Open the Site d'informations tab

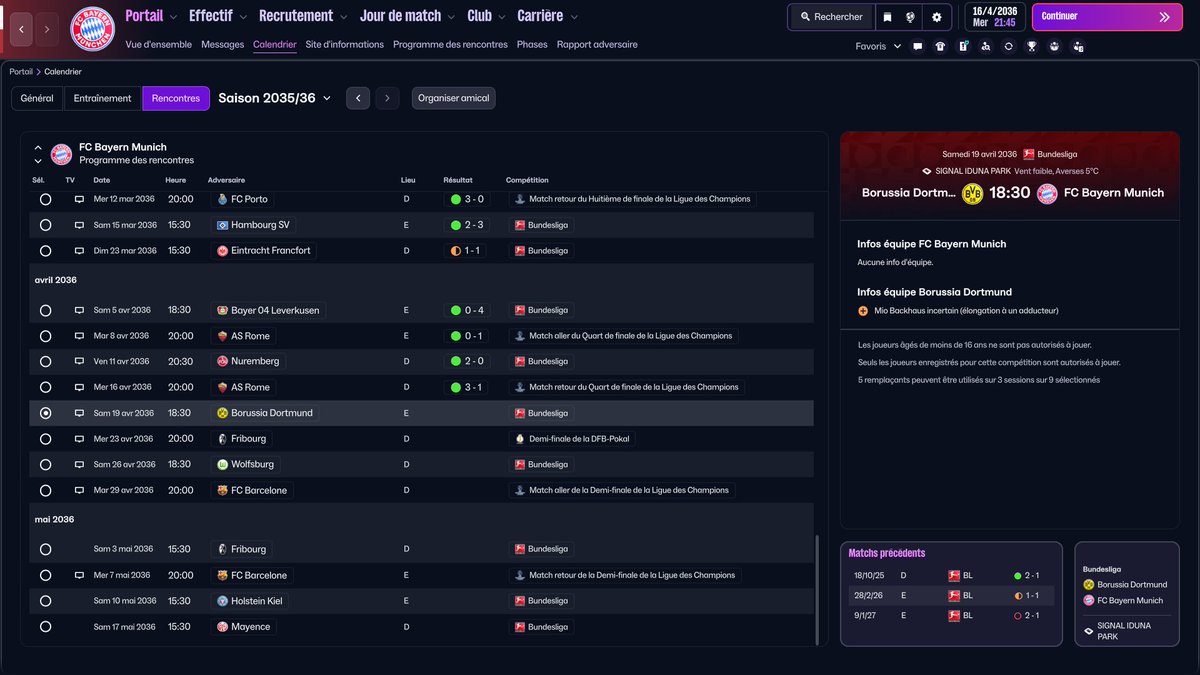coord(345,45)
